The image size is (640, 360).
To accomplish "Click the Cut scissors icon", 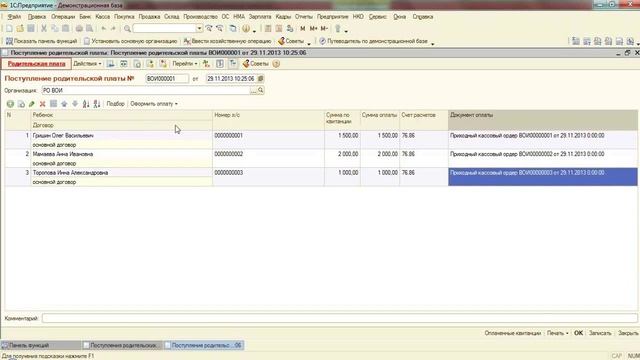I will (44, 29).
